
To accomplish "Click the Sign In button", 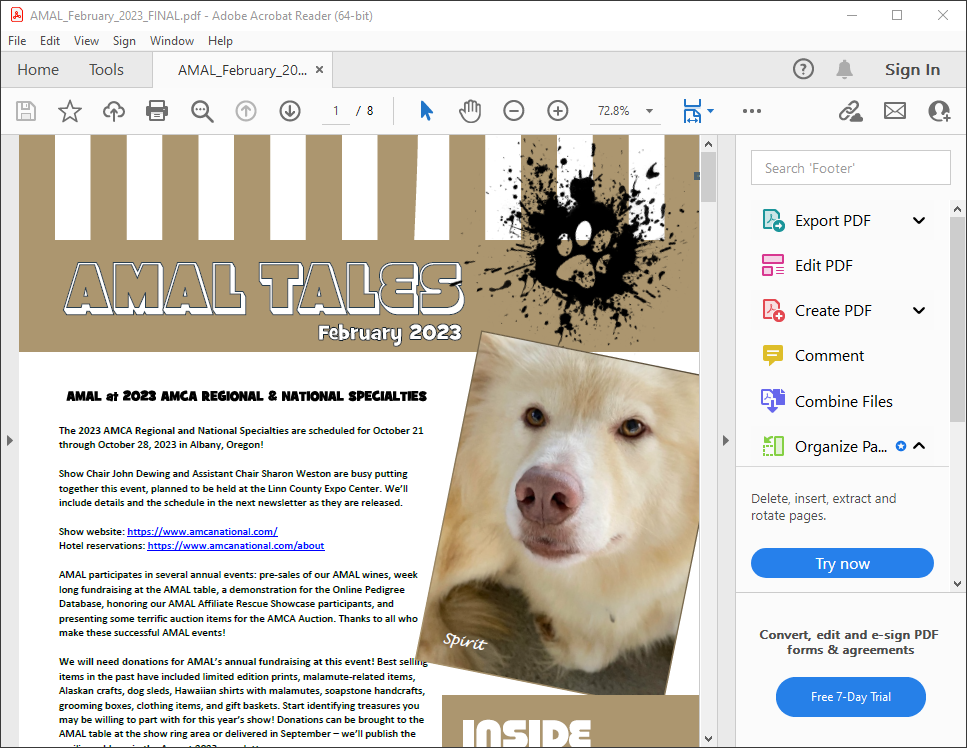I will (x=912, y=70).
